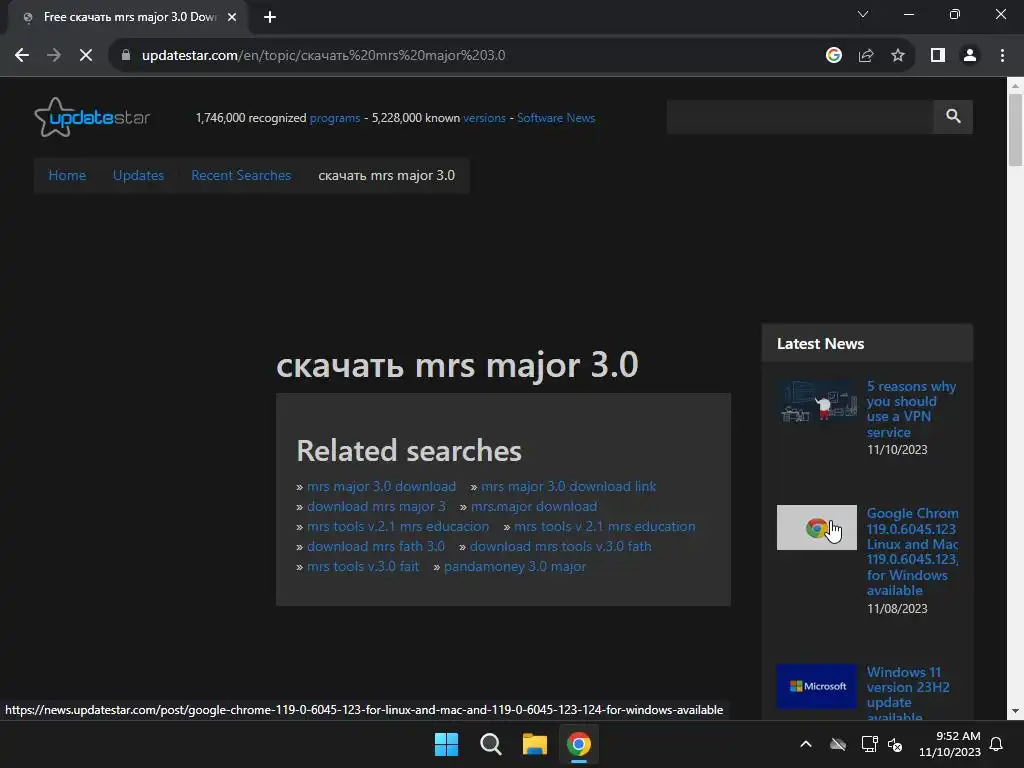The width and height of the screenshot is (1024, 768).
Task: Switch to the Free скачать mrs major tab
Action: (x=129, y=17)
